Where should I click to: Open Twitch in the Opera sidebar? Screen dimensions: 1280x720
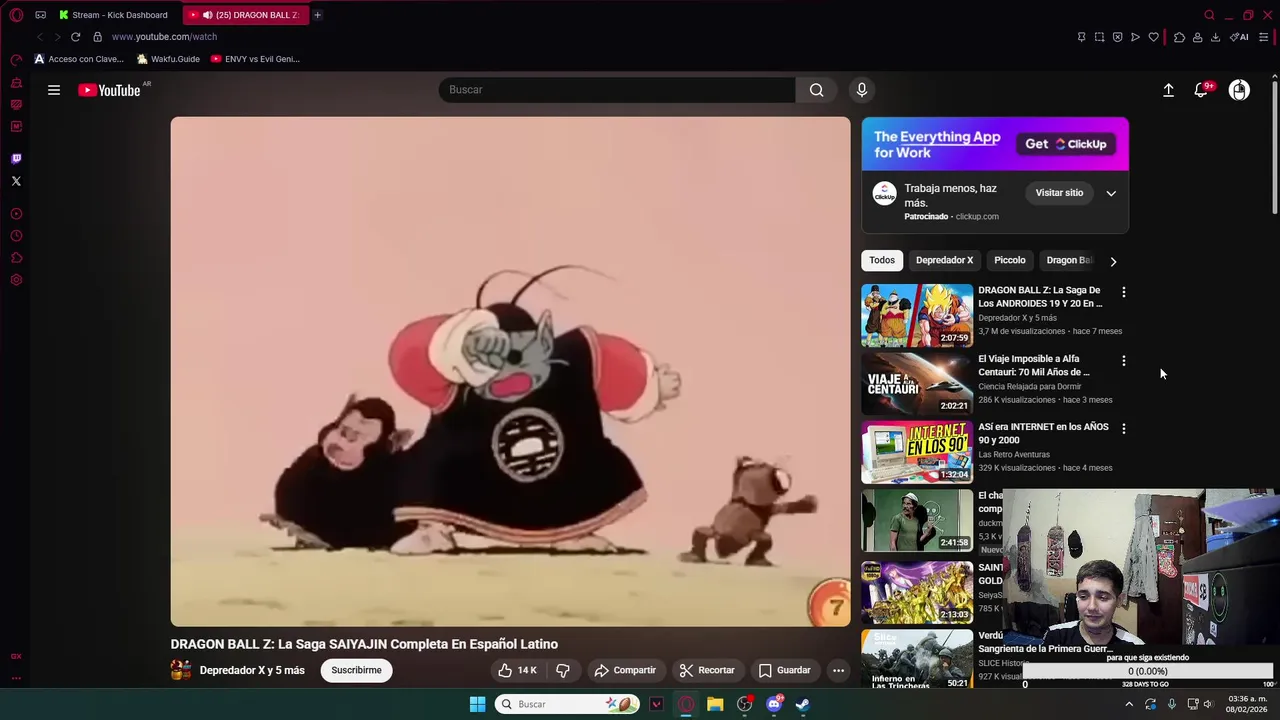(16, 158)
